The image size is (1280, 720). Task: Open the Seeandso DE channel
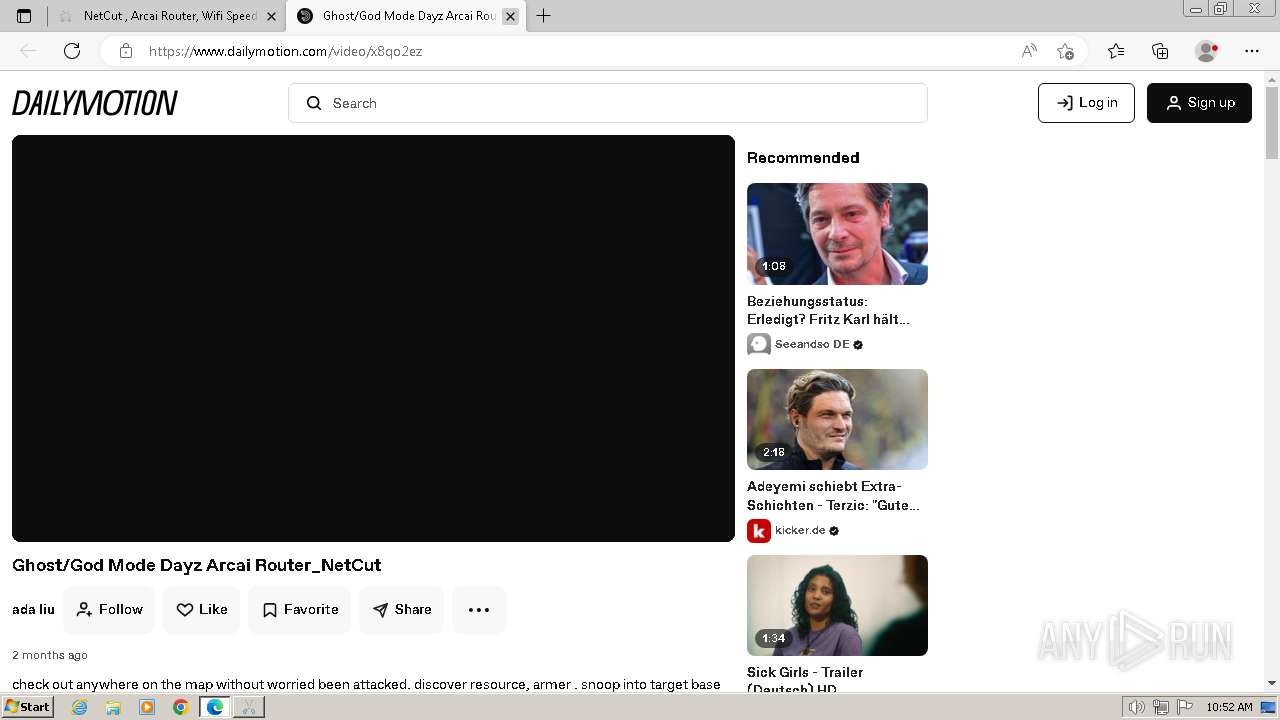tap(812, 344)
